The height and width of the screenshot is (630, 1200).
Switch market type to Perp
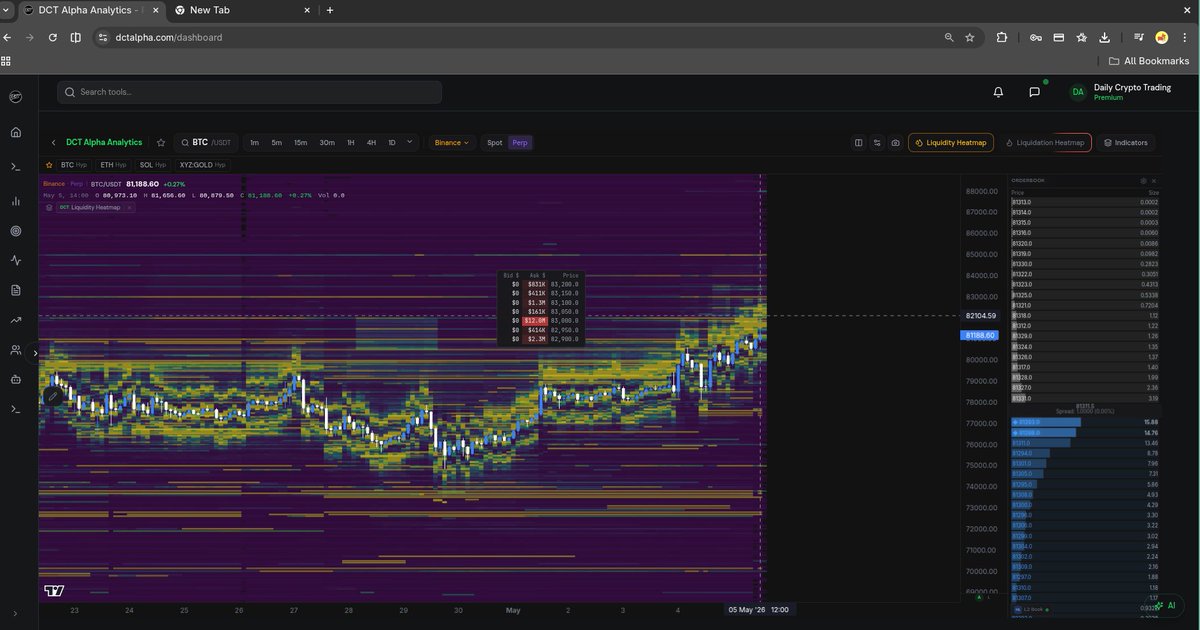click(x=520, y=143)
